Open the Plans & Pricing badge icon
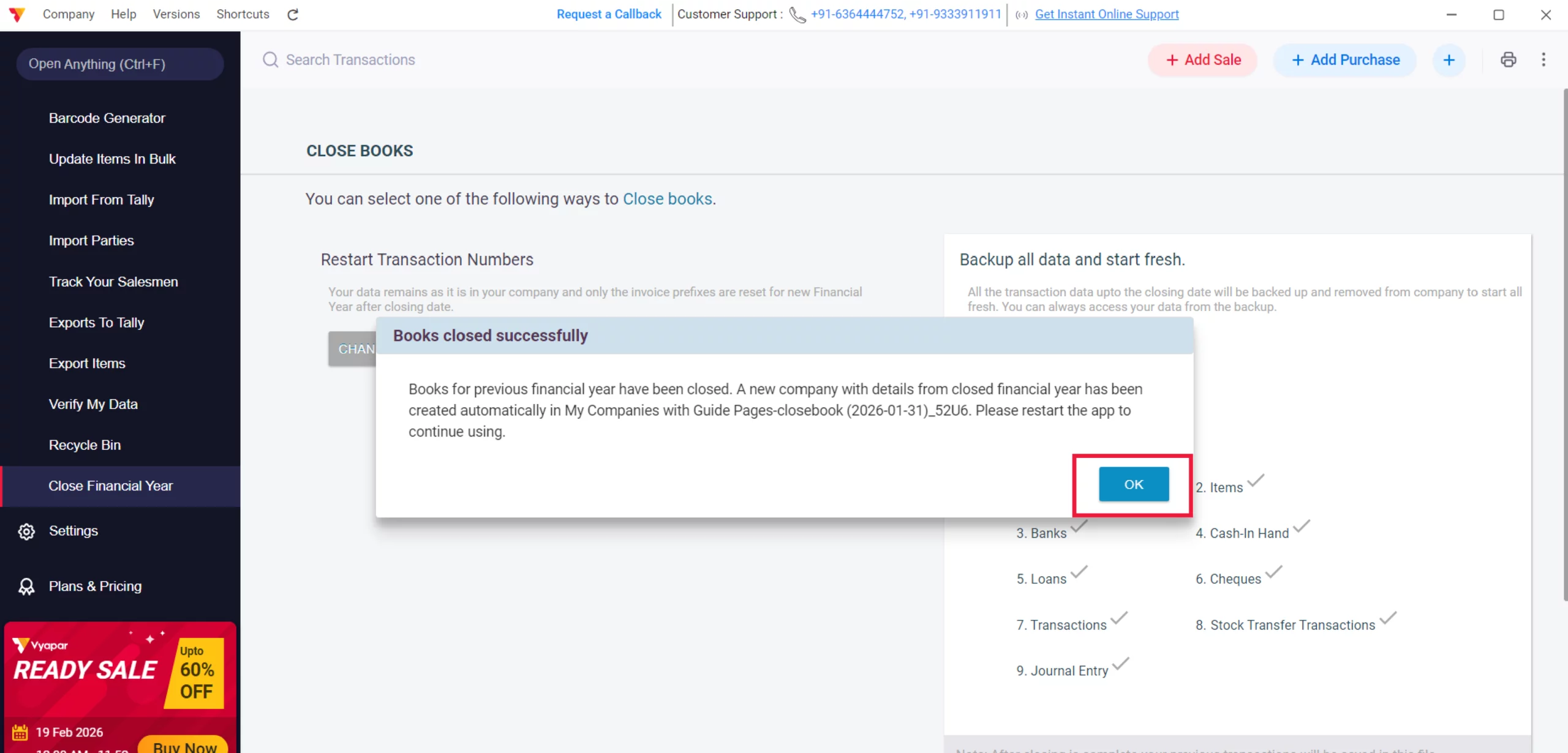The width and height of the screenshot is (1568, 753). point(26,586)
